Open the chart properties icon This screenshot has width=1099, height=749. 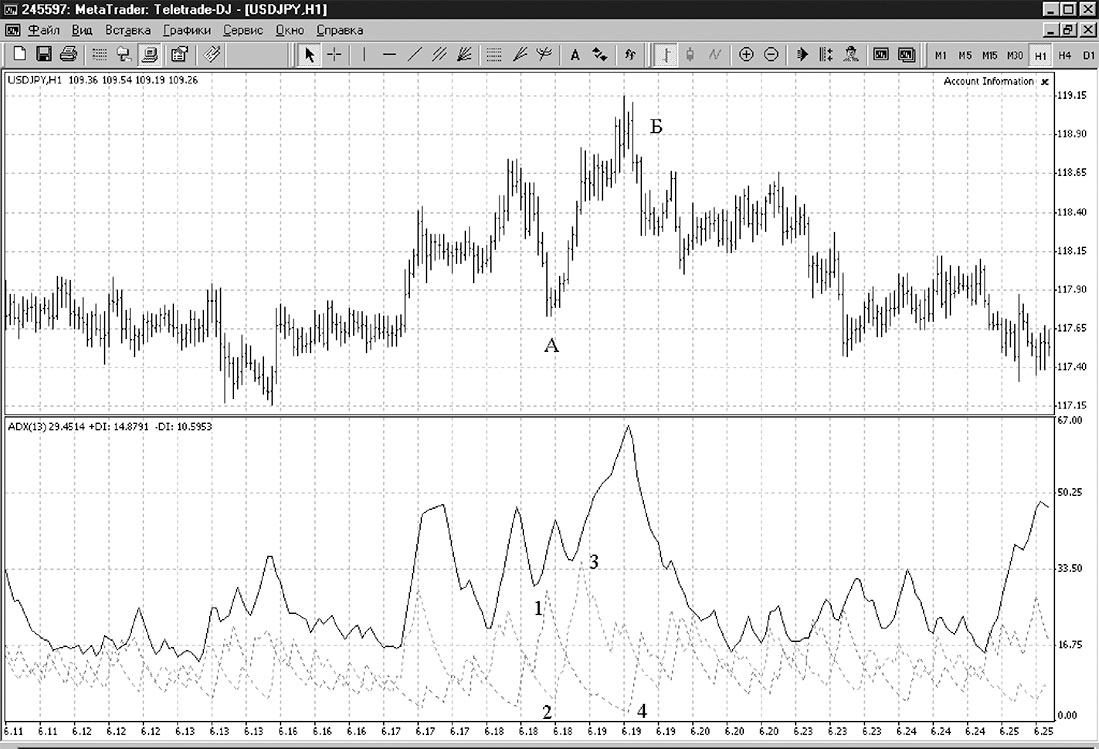coord(179,54)
